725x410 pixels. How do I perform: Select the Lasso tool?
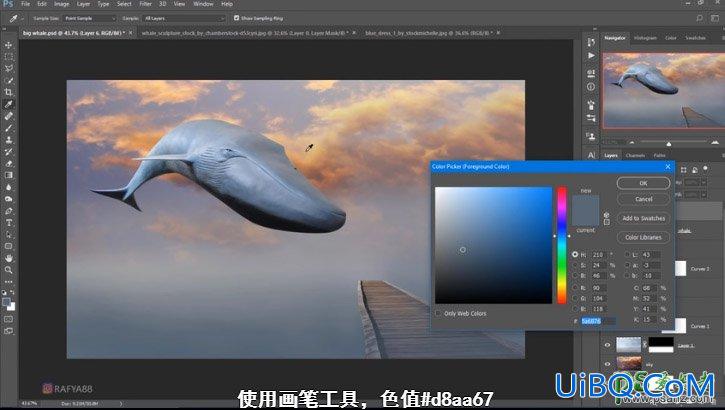click(x=8, y=68)
